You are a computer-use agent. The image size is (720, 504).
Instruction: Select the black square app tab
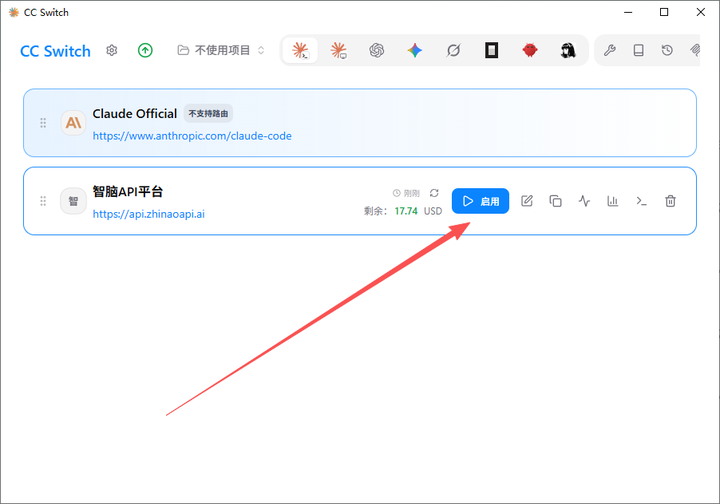pyautogui.click(x=491, y=50)
